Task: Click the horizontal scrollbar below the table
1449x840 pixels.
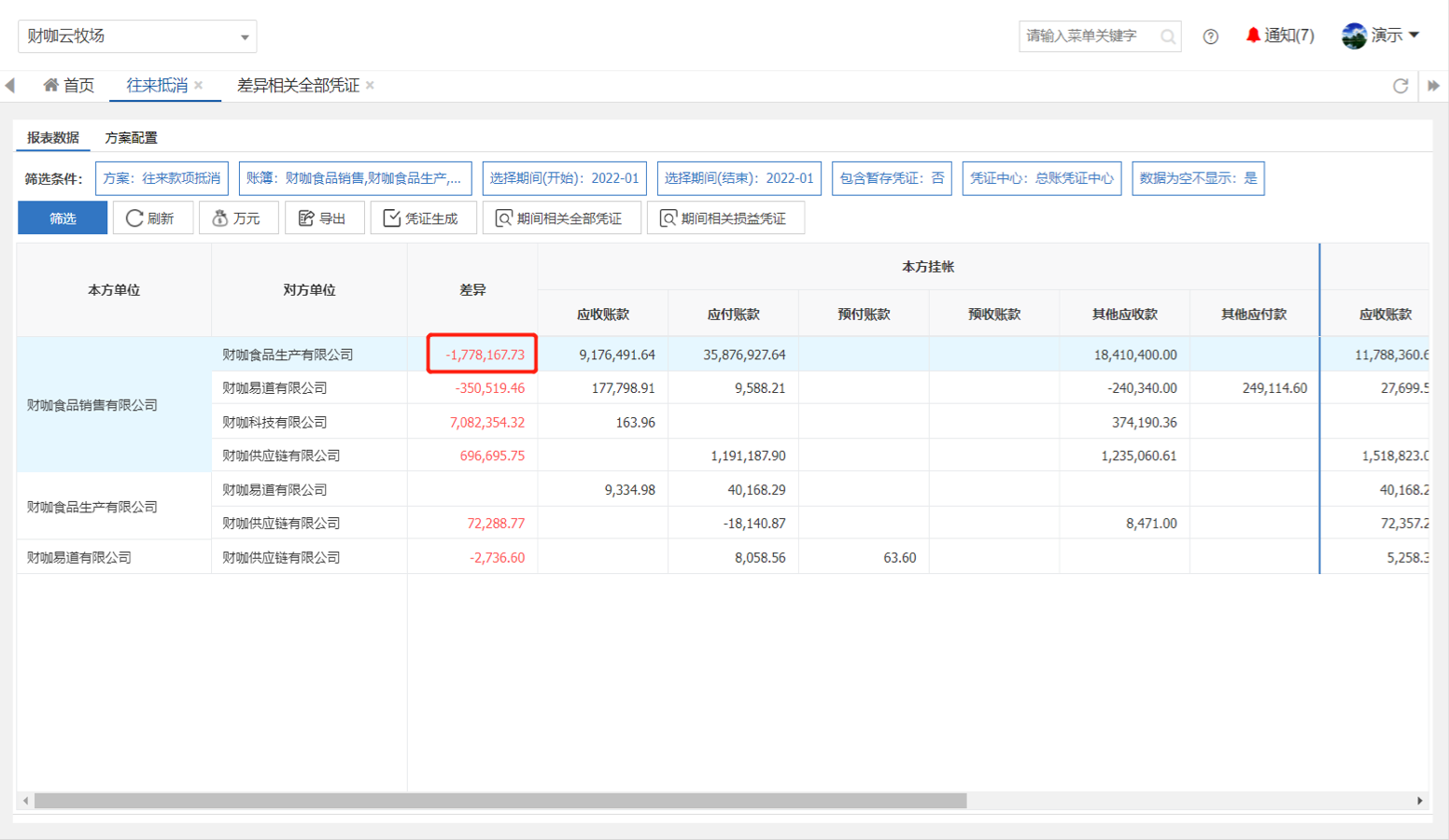Action: (500, 801)
